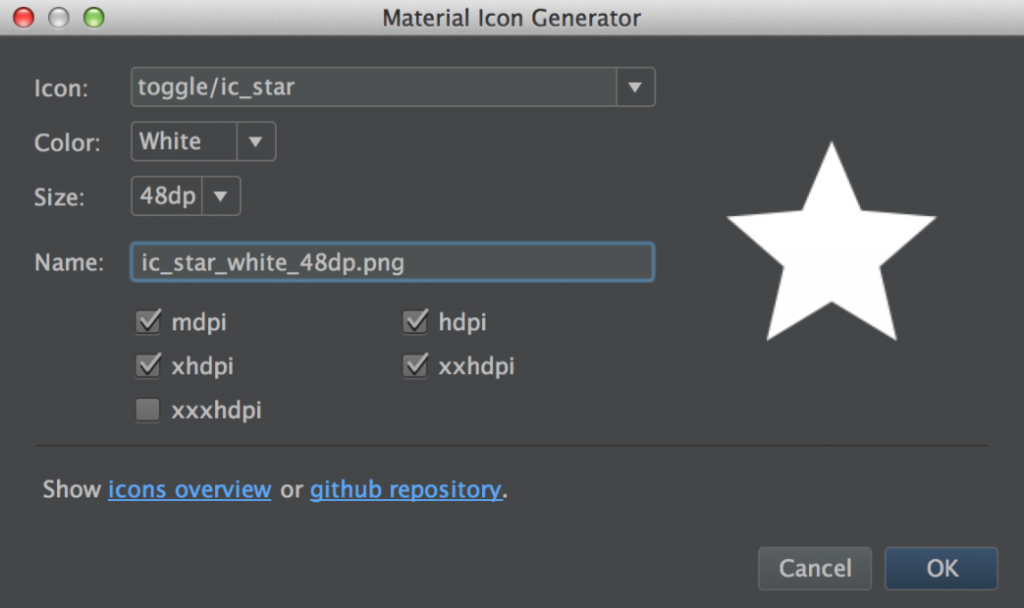This screenshot has width=1024, height=608.
Task: Expand the Color dropdown showing White
Action: [258, 141]
